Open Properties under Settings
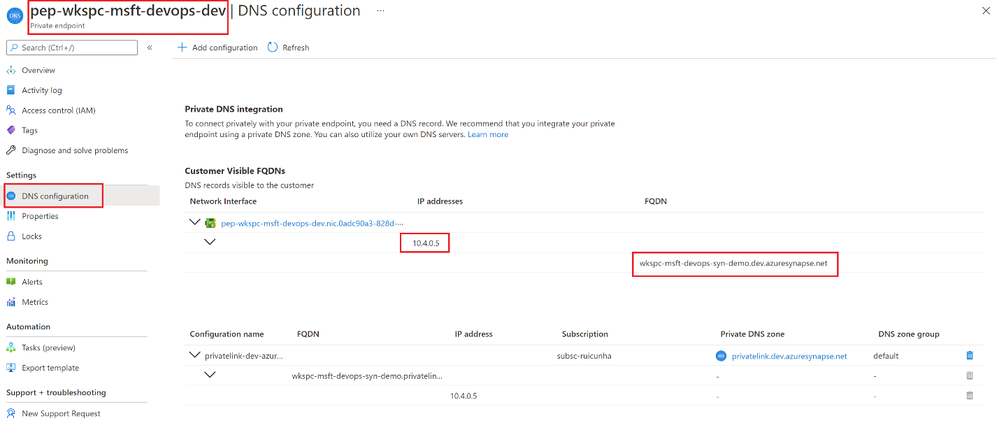Image resolution: width=999 pixels, height=437 pixels. click(x=40, y=216)
